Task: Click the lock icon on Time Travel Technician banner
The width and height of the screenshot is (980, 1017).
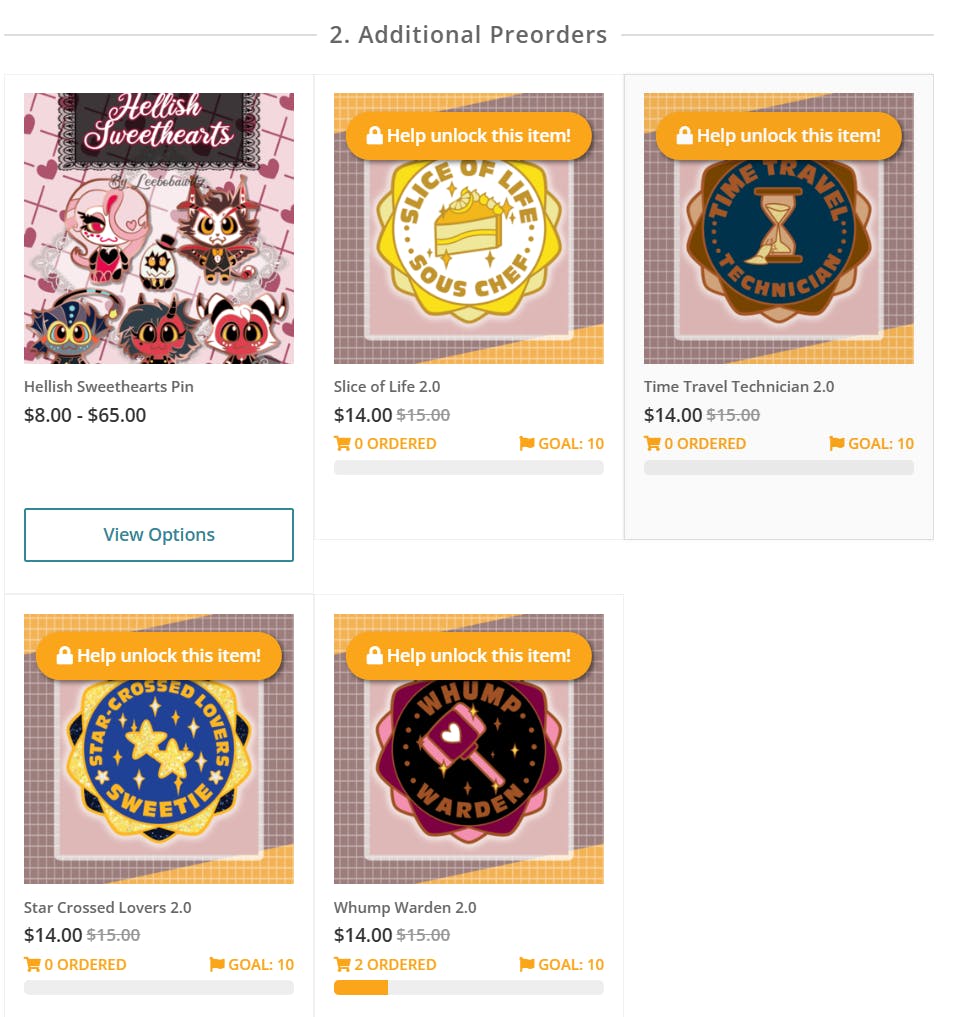Action: coord(684,135)
